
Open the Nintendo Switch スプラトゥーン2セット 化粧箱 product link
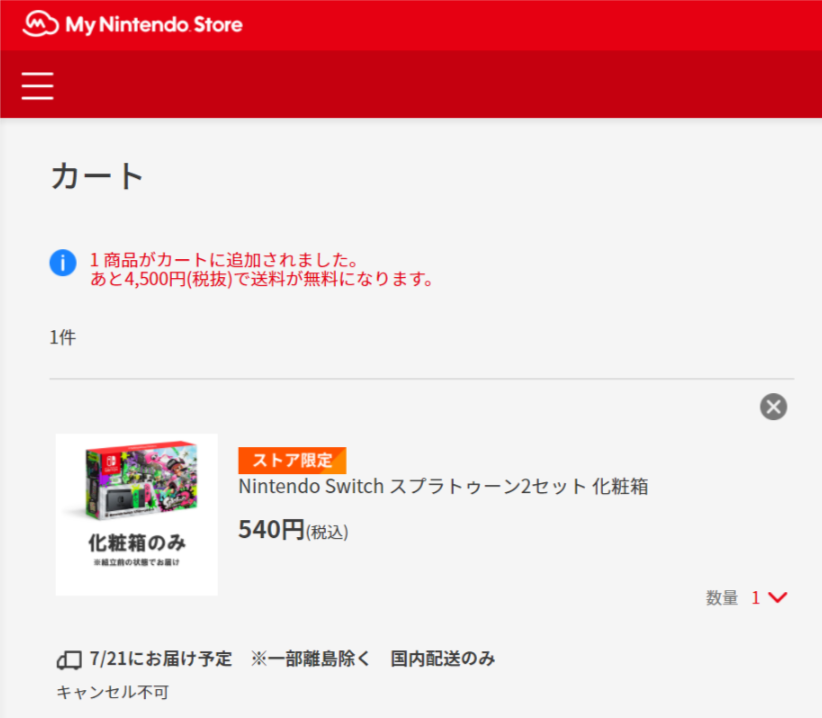coord(444,486)
